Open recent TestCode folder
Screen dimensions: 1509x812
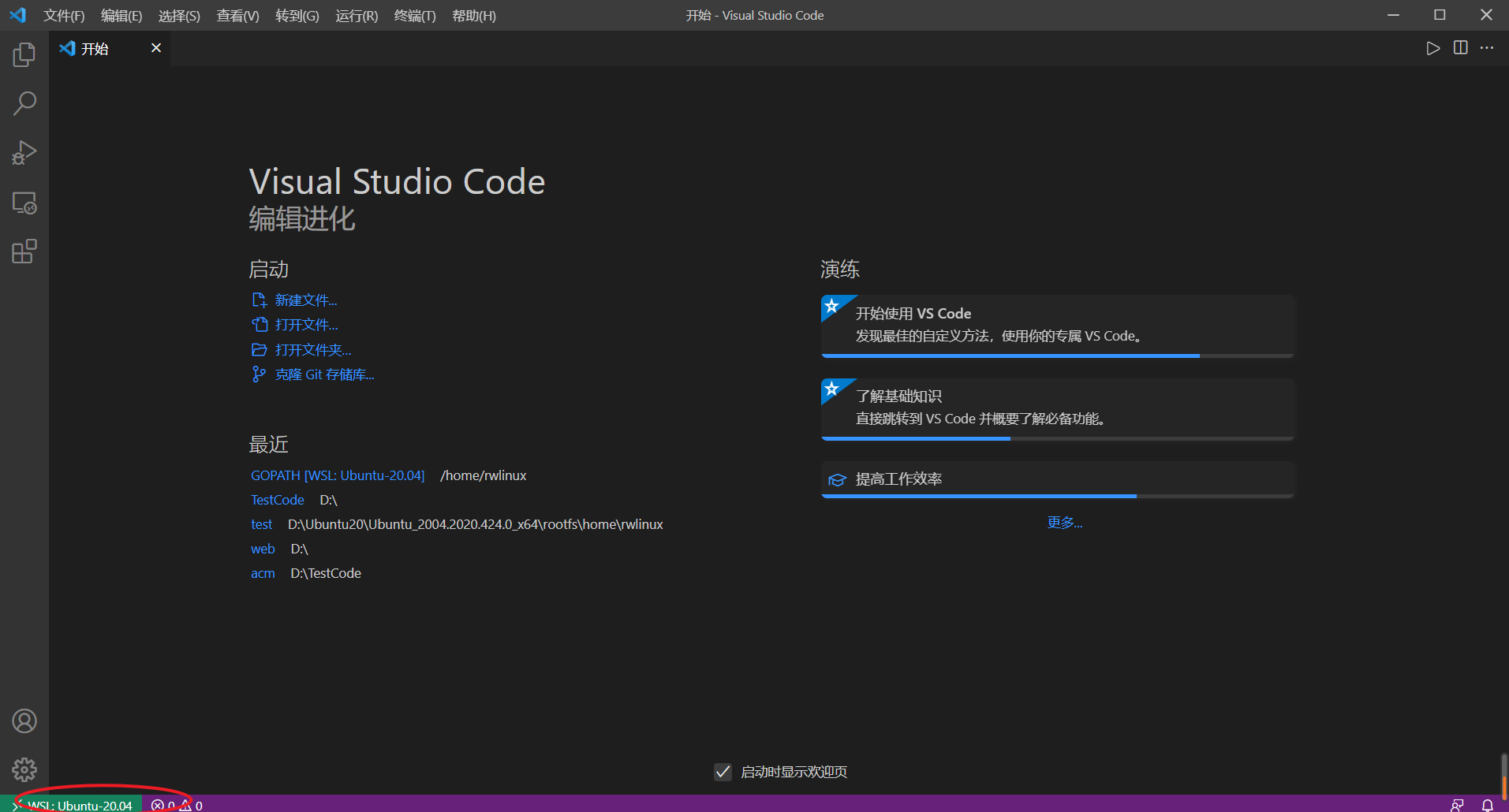pyautogui.click(x=278, y=500)
